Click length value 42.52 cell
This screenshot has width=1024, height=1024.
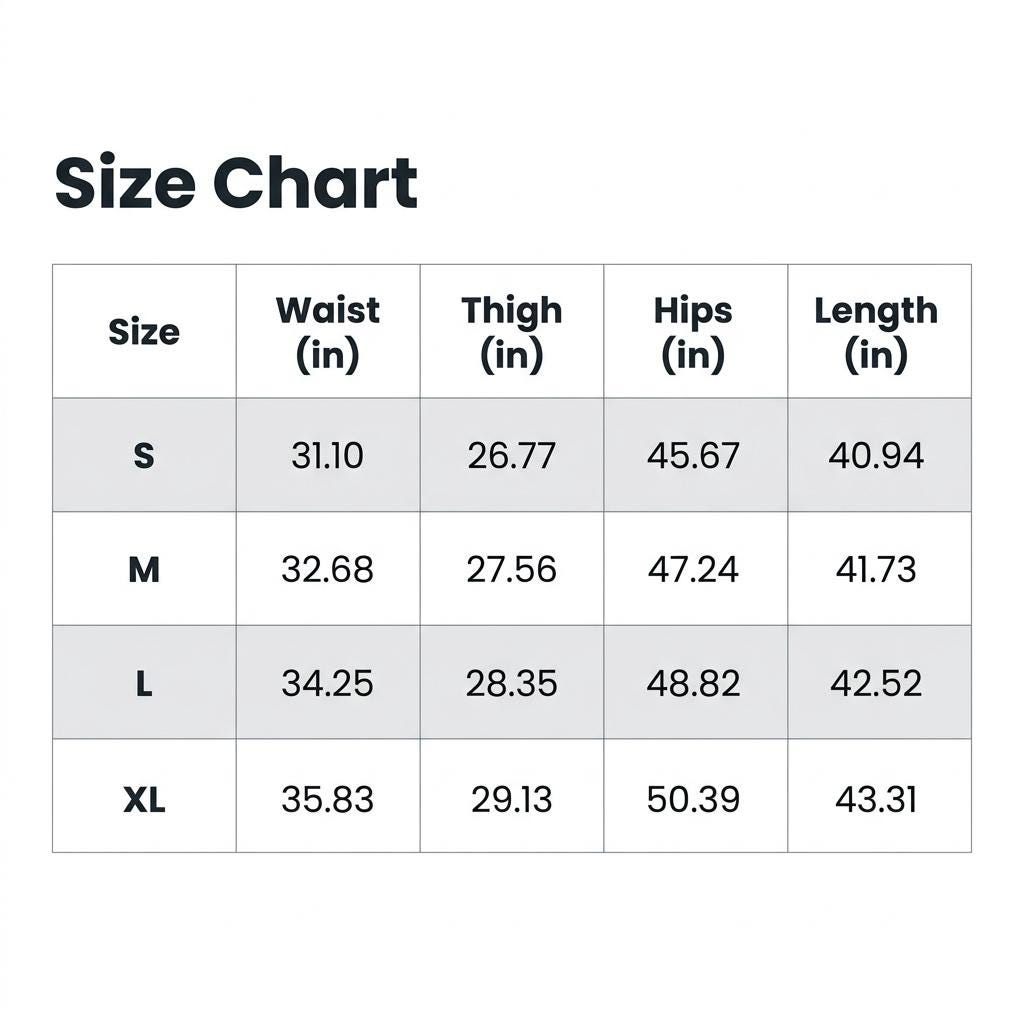pos(876,684)
